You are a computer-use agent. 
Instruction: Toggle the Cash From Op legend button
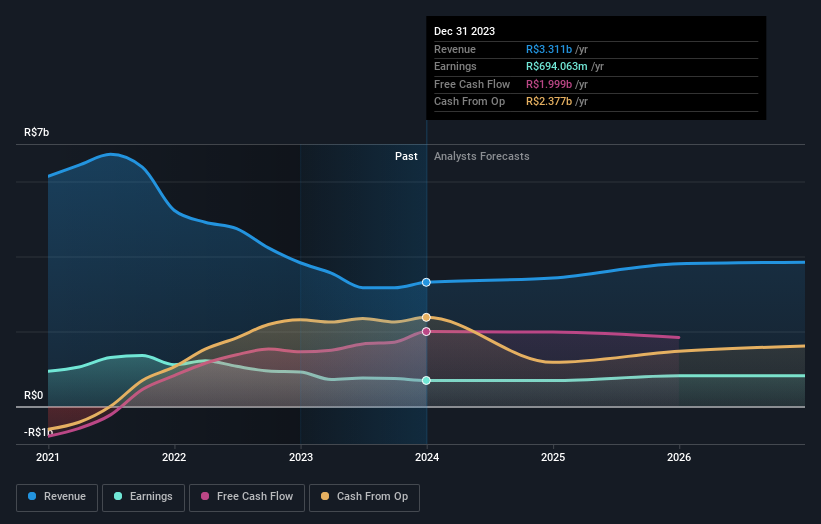[x=364, y=497]
